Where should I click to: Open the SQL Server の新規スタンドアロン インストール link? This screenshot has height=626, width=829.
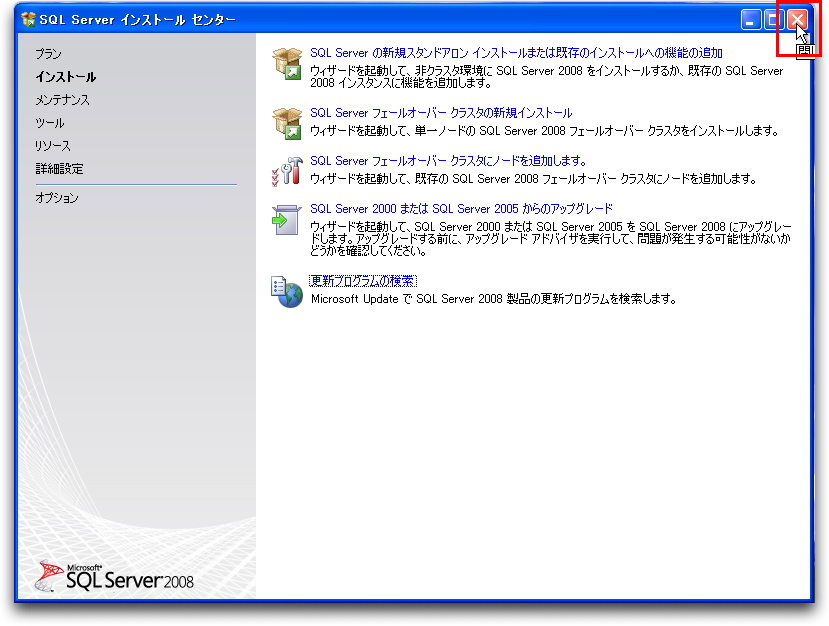pyautogui.click(x=516, y=53)
